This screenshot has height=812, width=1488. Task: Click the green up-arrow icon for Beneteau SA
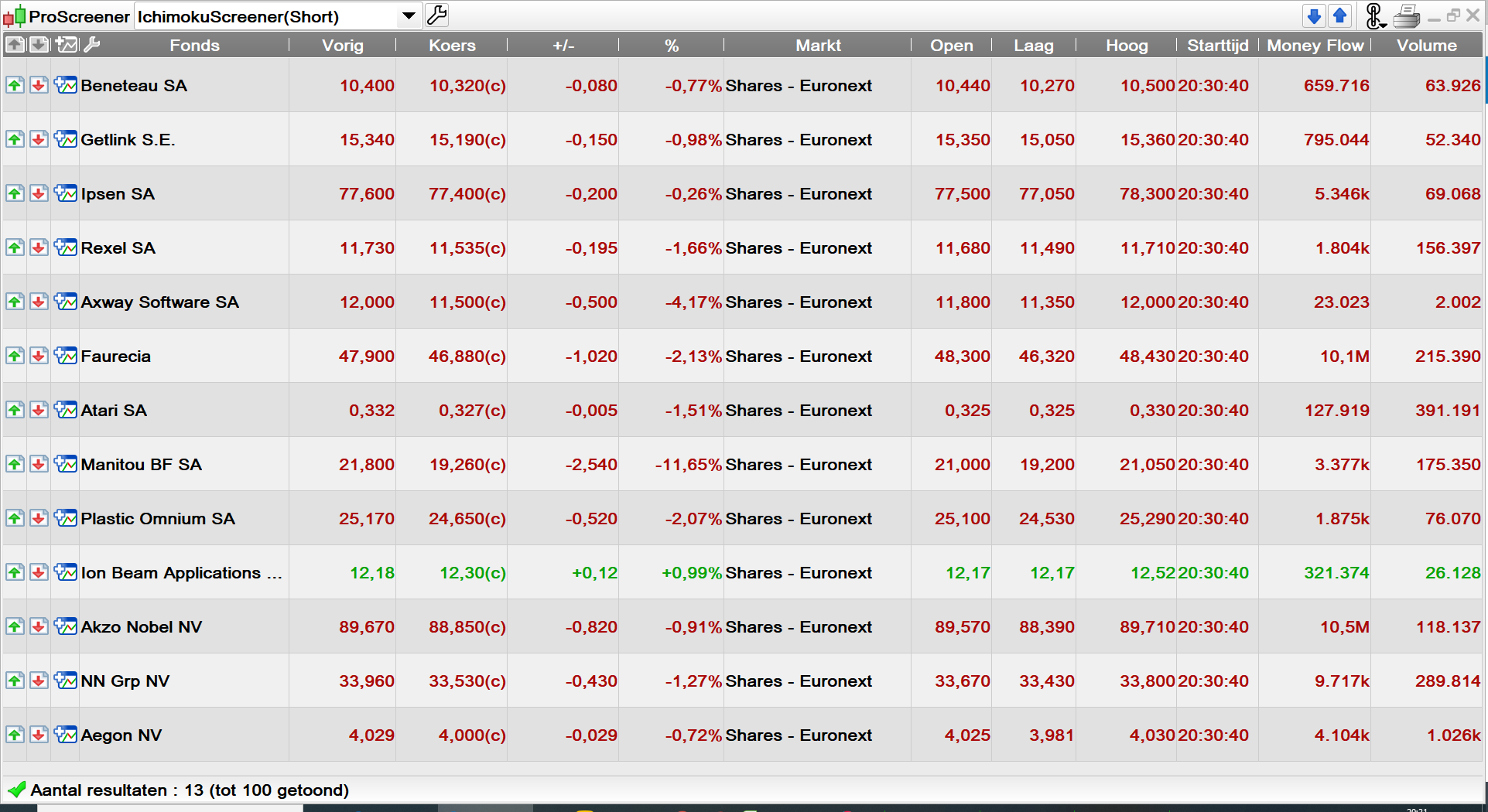click(x=15, y=85)
